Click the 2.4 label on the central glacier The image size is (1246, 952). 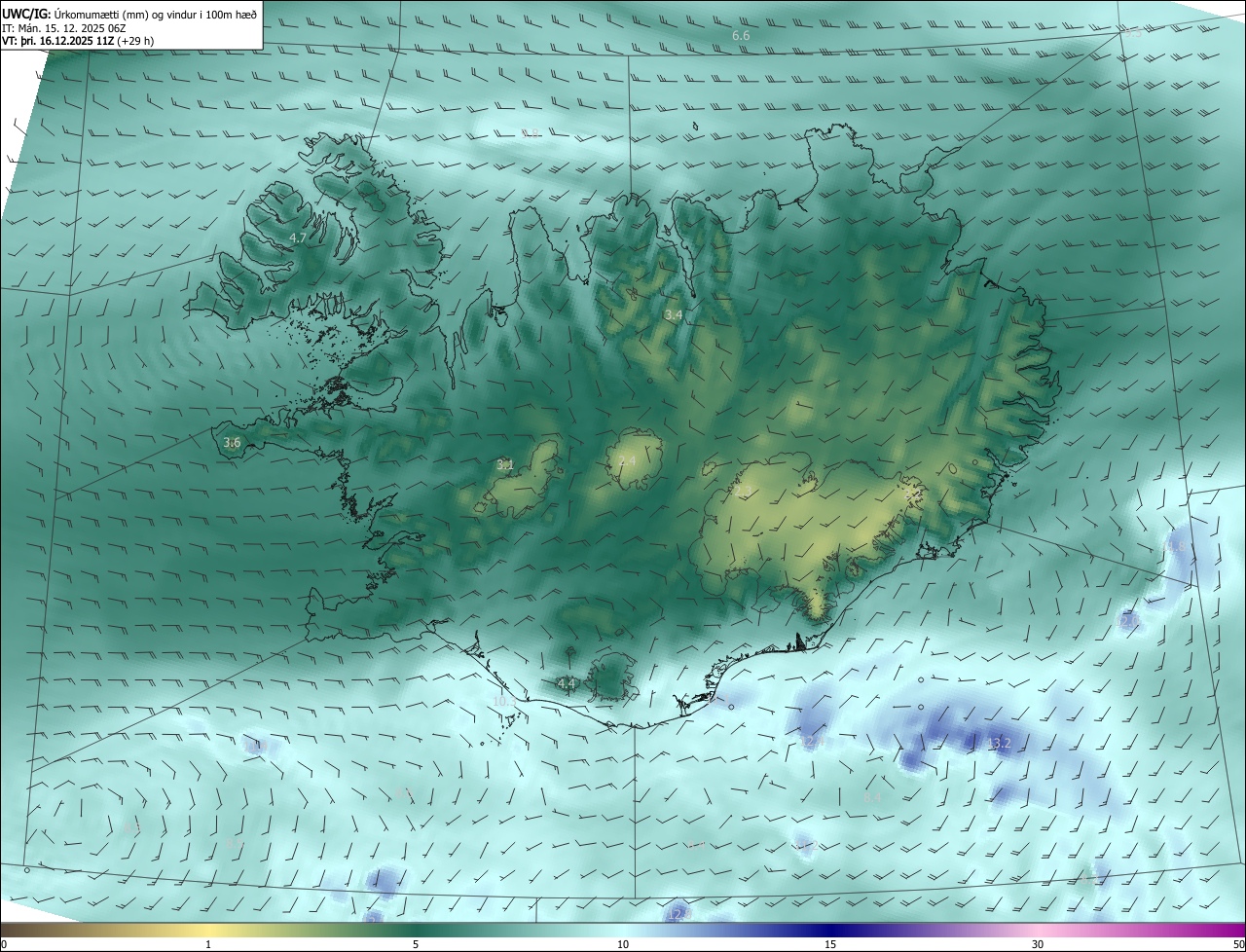pyautogui.click(x=627, y=461)
